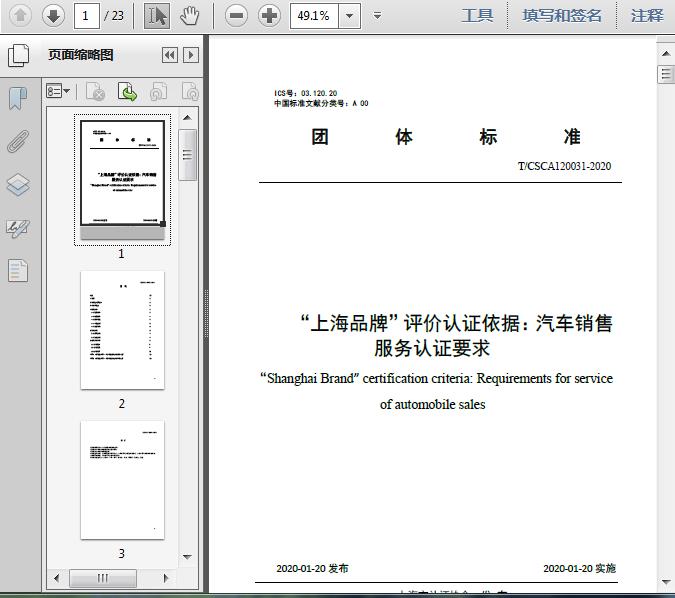The image size is (675, 598).
Task: Open the 工具 panel
Action: point(477,16)
